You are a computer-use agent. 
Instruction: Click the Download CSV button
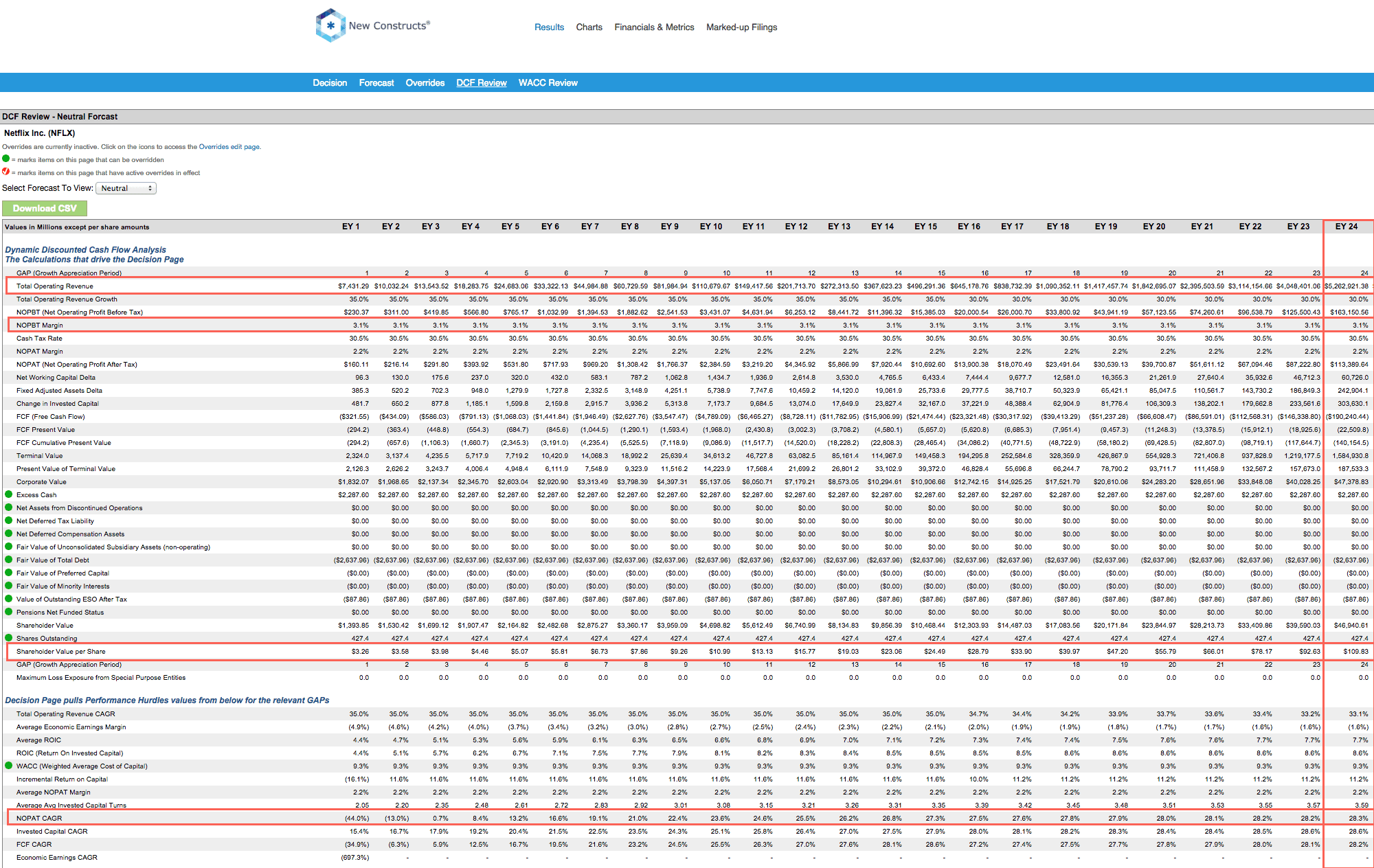45,208
